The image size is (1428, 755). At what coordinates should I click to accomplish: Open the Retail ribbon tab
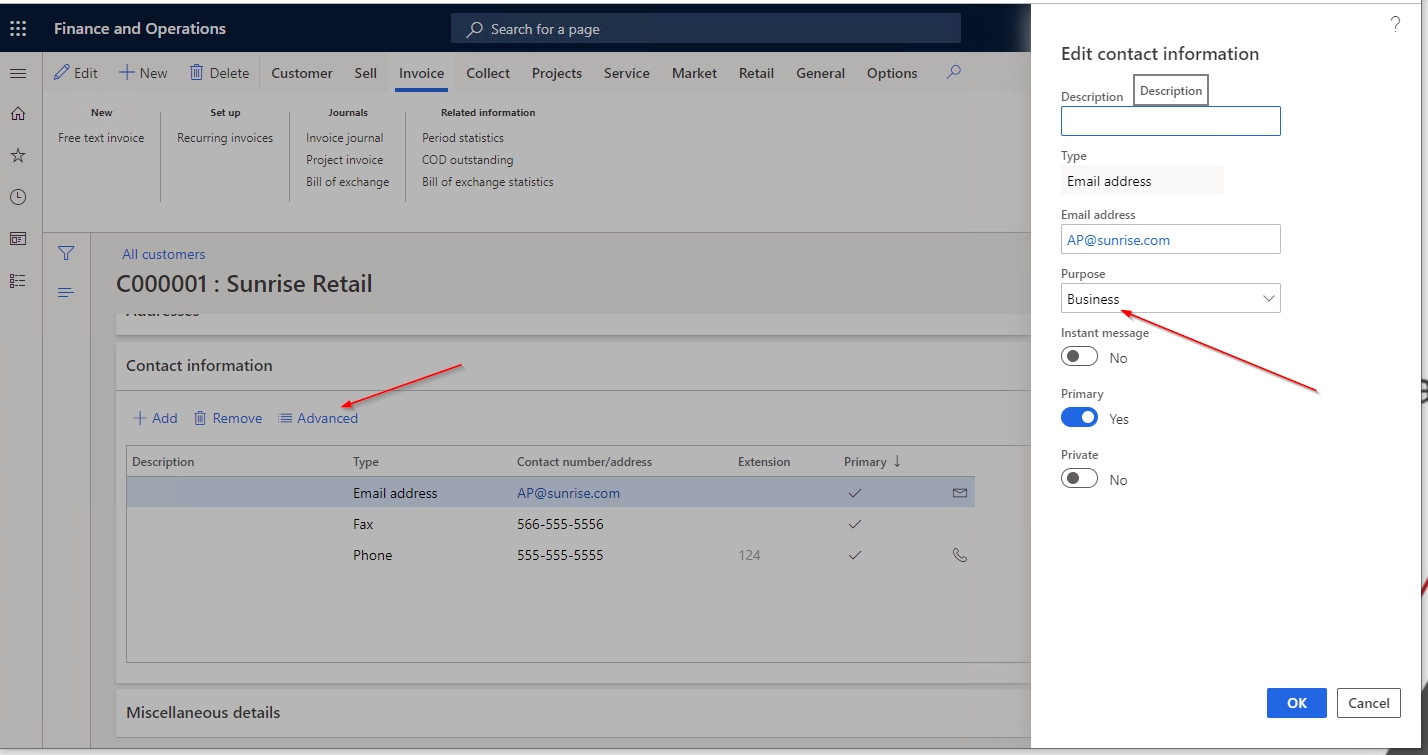pyautogui.click(x=756, y=72)
